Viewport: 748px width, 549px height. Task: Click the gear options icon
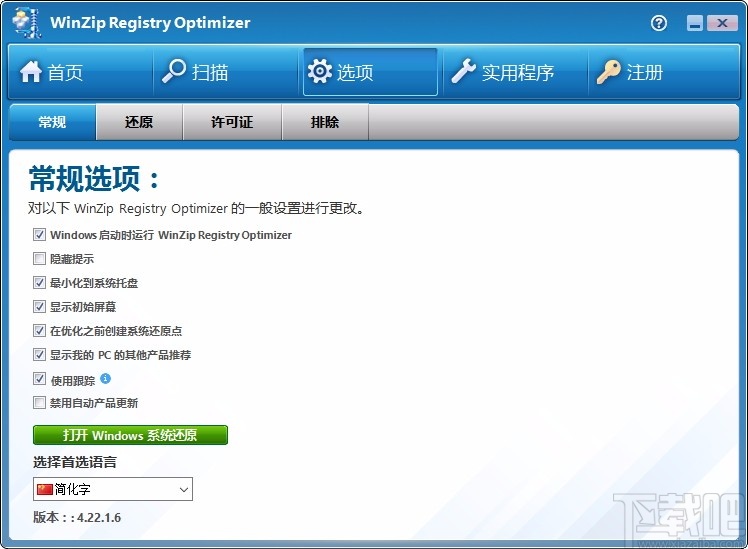point(320,72)
